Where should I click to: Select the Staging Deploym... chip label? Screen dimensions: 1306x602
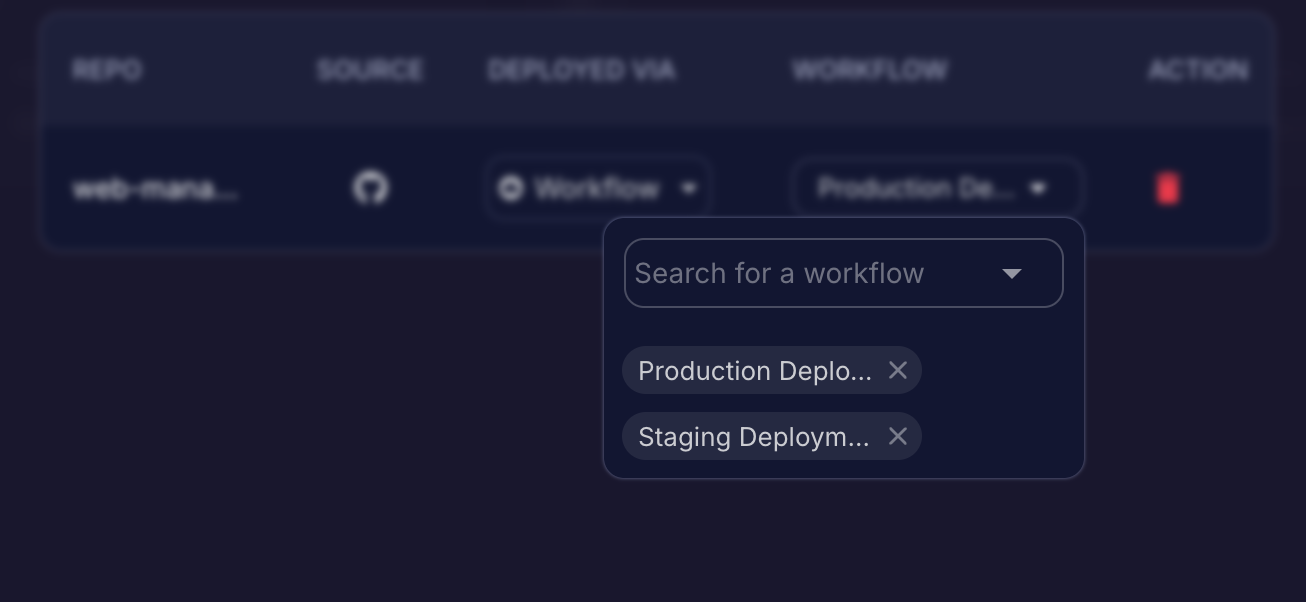click(x=753, y=437)
